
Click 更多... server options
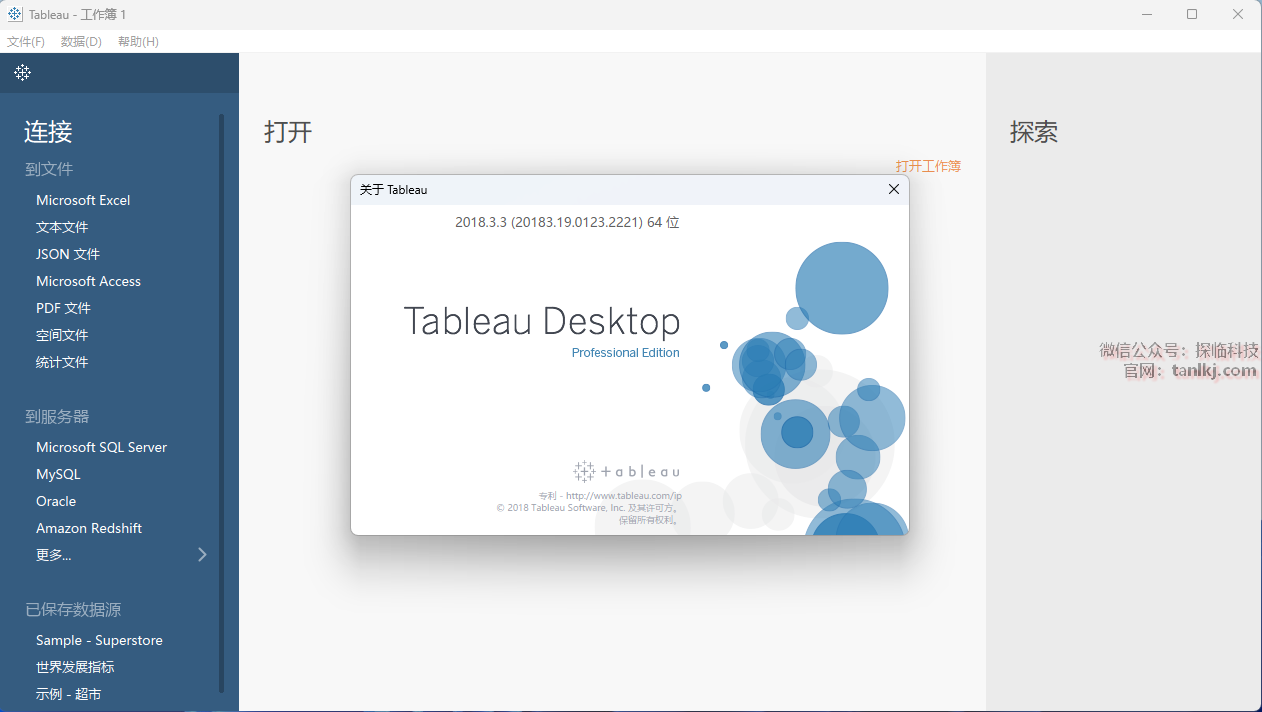pyautogui.click(x=54, y=555)
